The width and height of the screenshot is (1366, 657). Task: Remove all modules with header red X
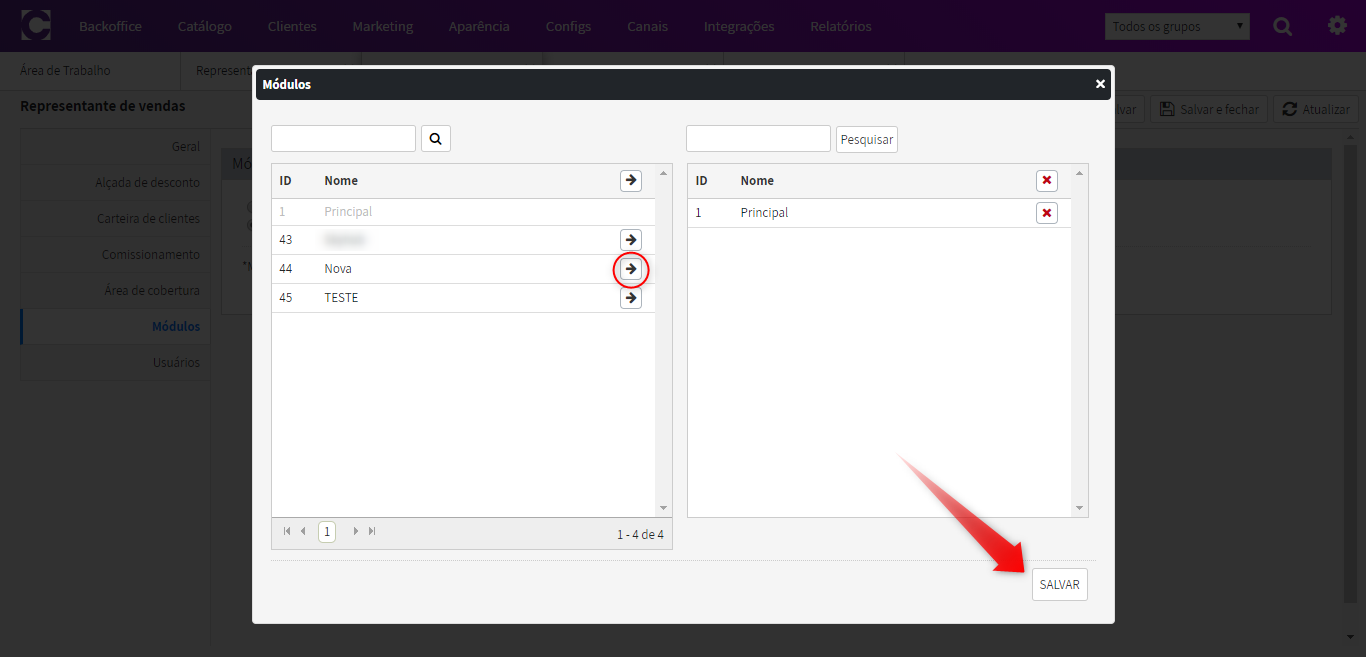click(x=1047, y=180)
